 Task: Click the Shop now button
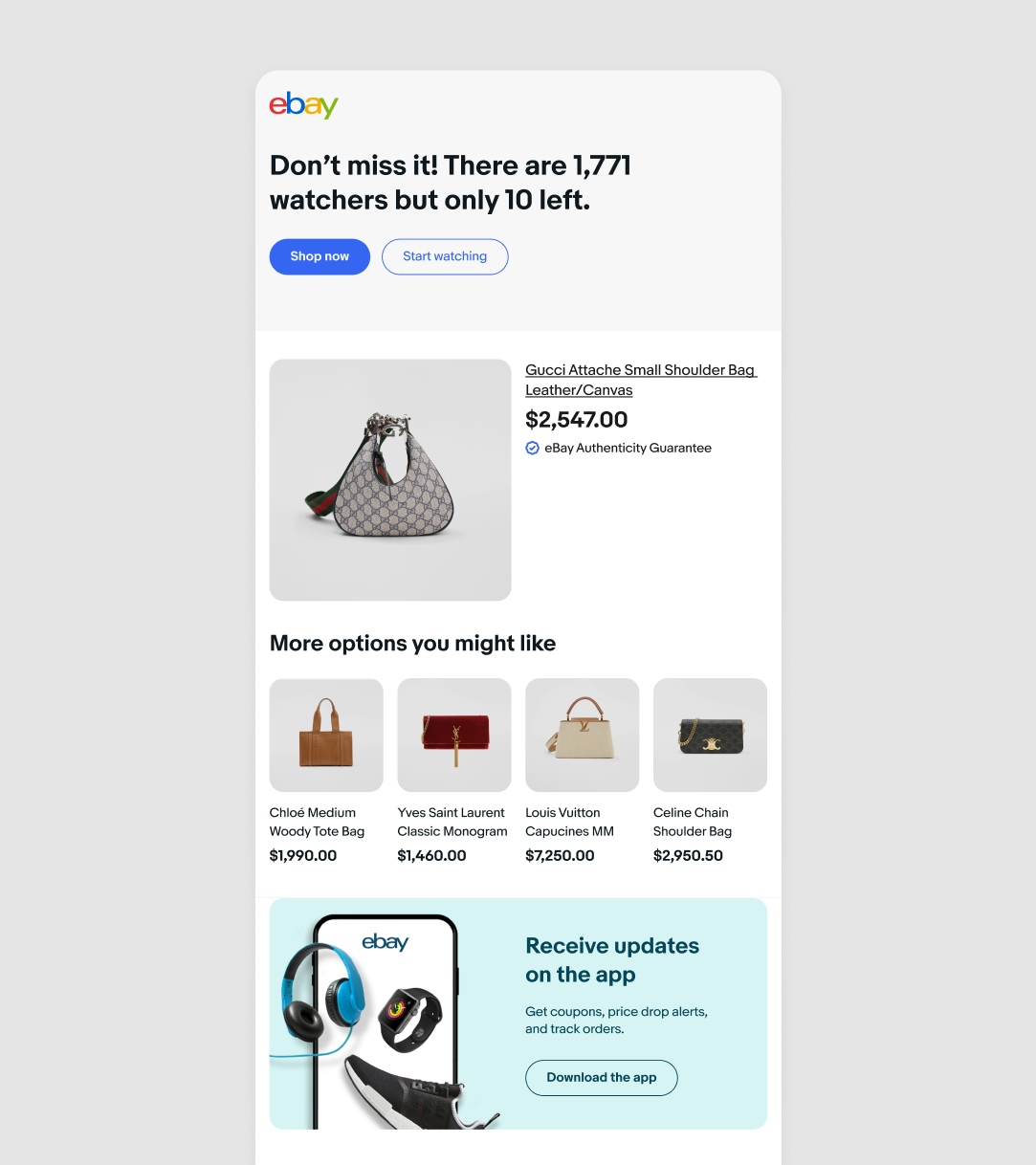tap(320, 256)
